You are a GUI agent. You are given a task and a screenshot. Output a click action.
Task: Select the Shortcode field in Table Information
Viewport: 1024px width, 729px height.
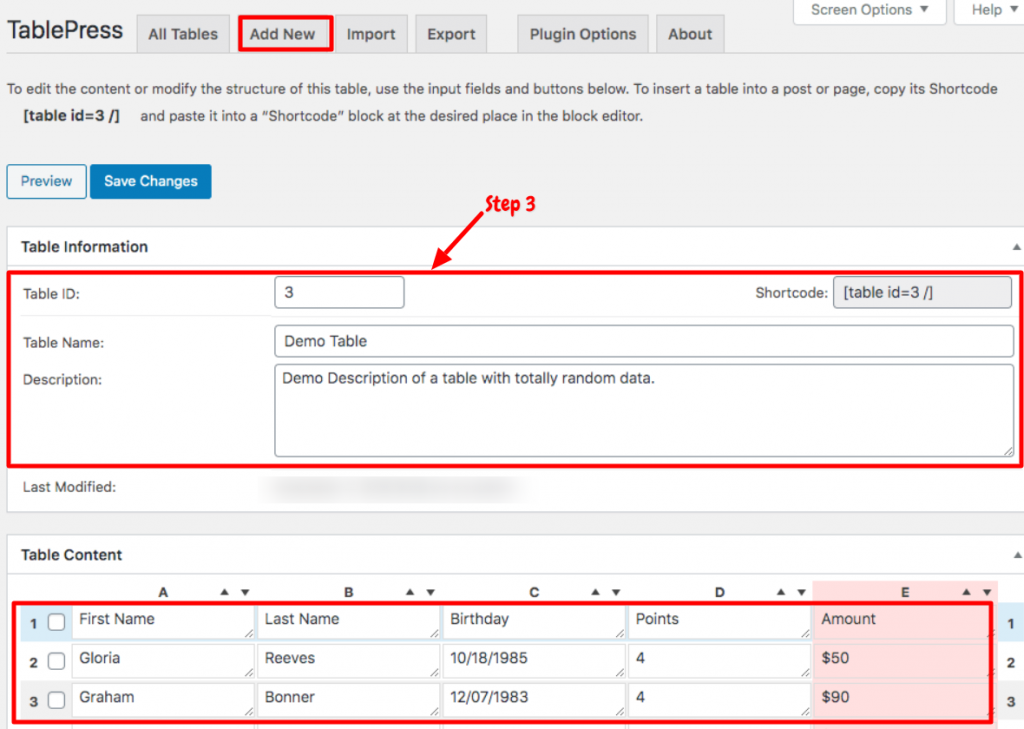click(922, 292)
